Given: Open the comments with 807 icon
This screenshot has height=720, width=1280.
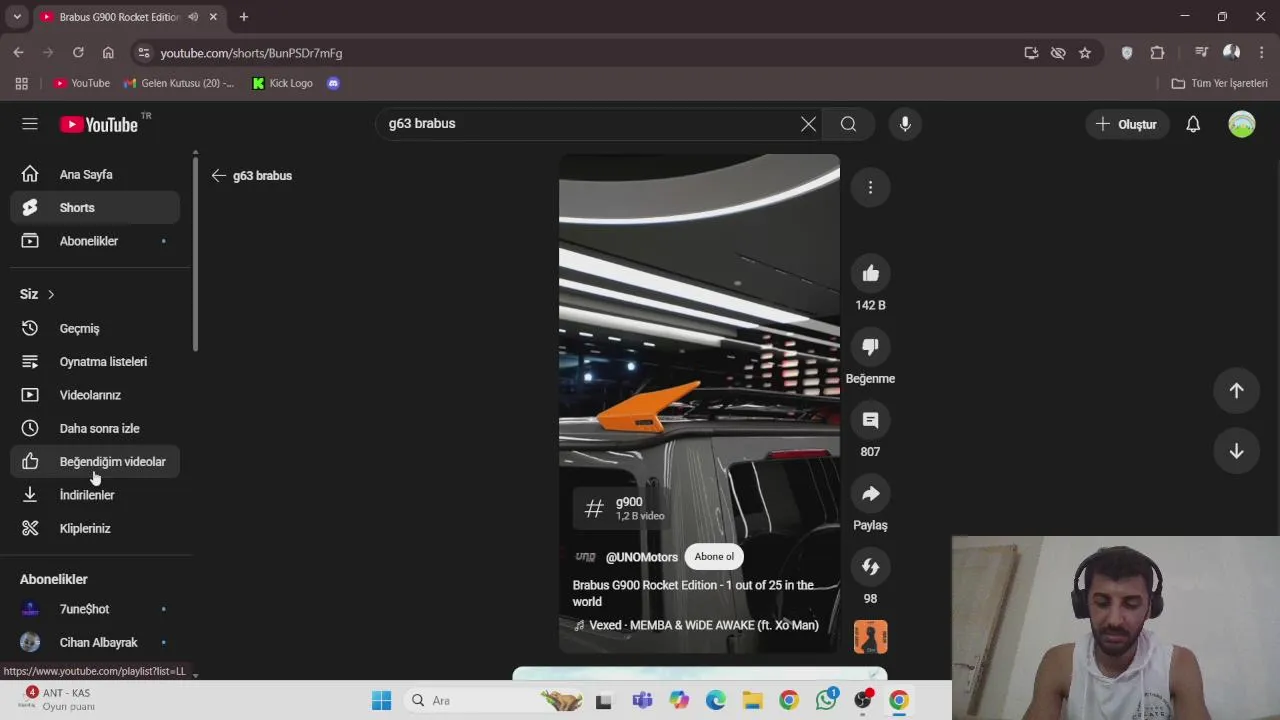Looking at the screenshot, I should click(870, 420).
